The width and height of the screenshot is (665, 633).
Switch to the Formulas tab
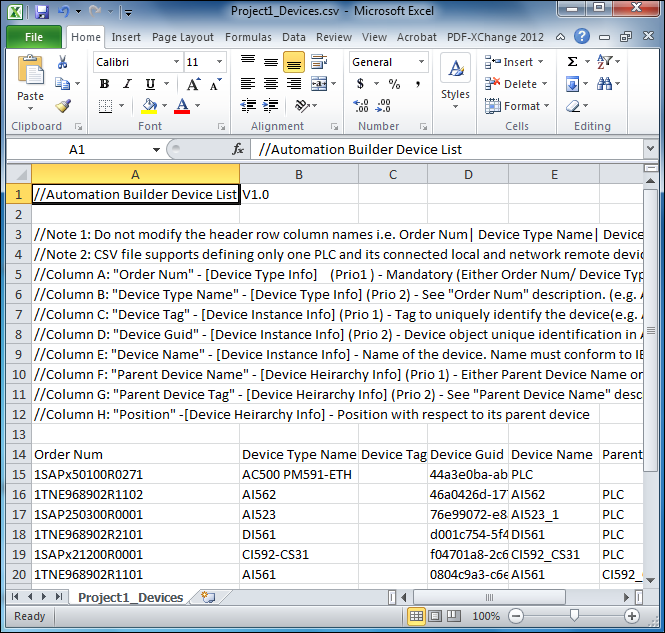[x=248, y=37]
